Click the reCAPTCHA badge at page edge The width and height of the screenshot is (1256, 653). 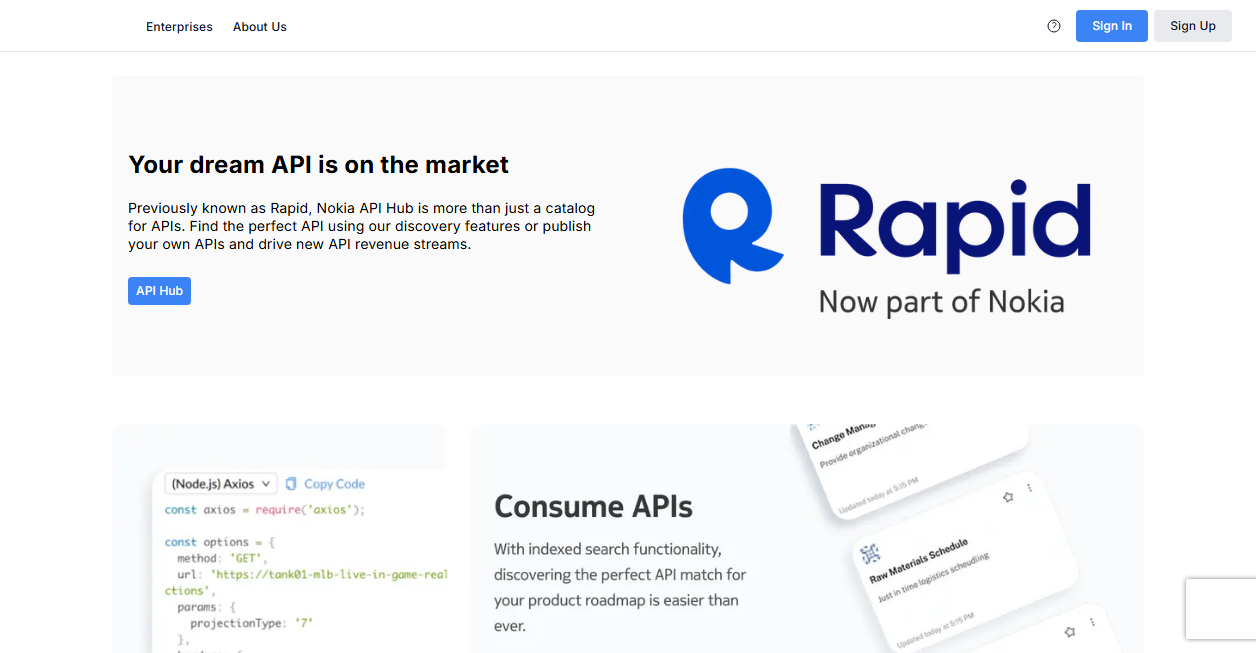click(1221, 609)
